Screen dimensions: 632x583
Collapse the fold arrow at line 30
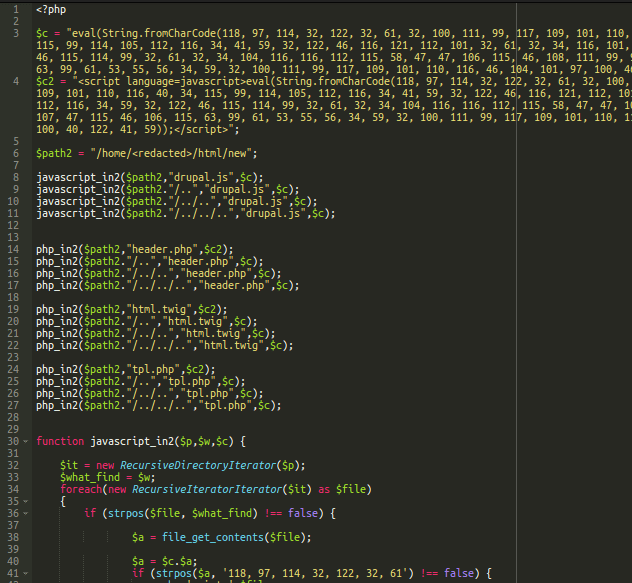click(26, 441)
